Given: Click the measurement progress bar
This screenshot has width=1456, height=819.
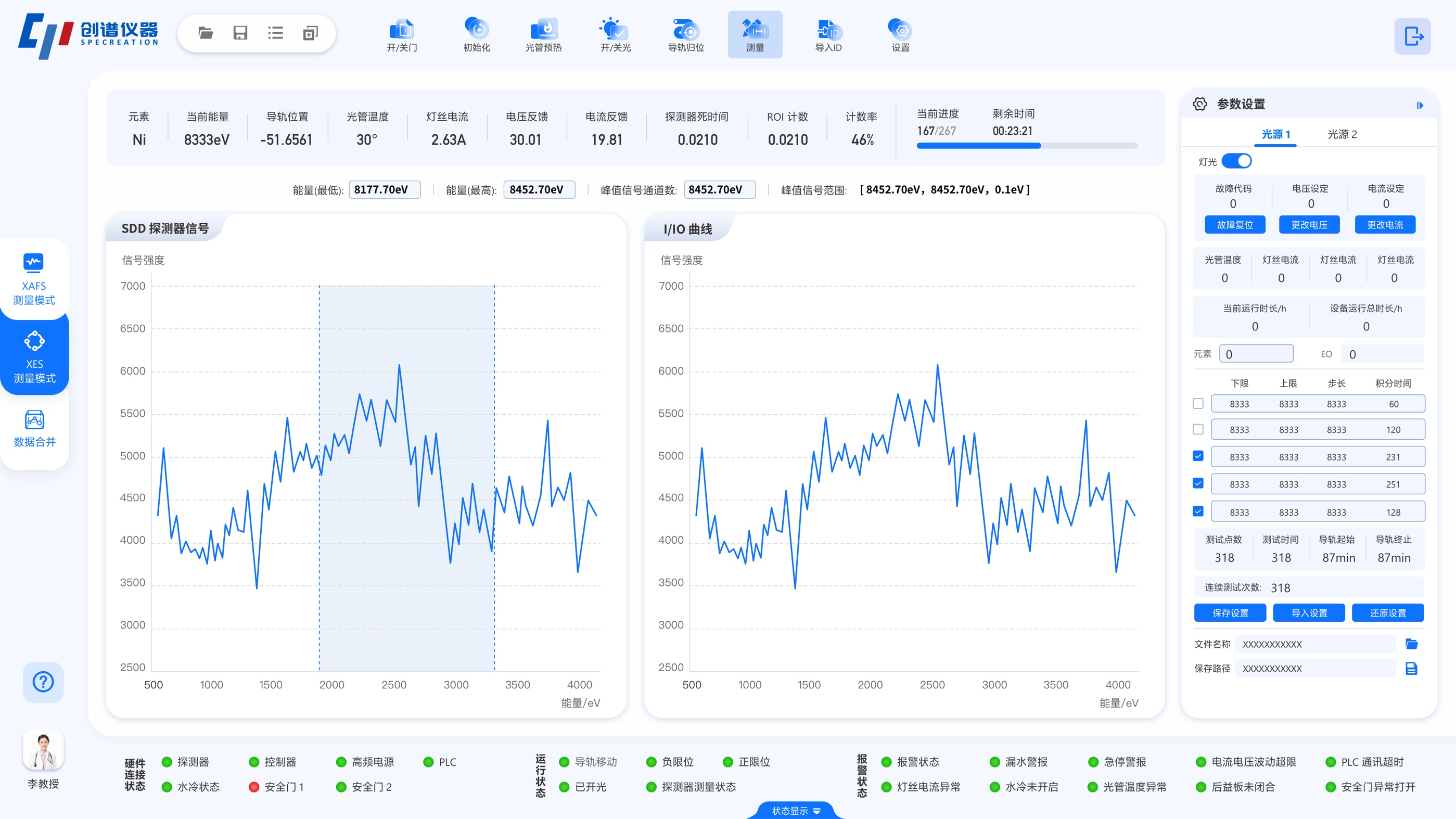Looking at the screenshot, I should (x=1027, y=146).
